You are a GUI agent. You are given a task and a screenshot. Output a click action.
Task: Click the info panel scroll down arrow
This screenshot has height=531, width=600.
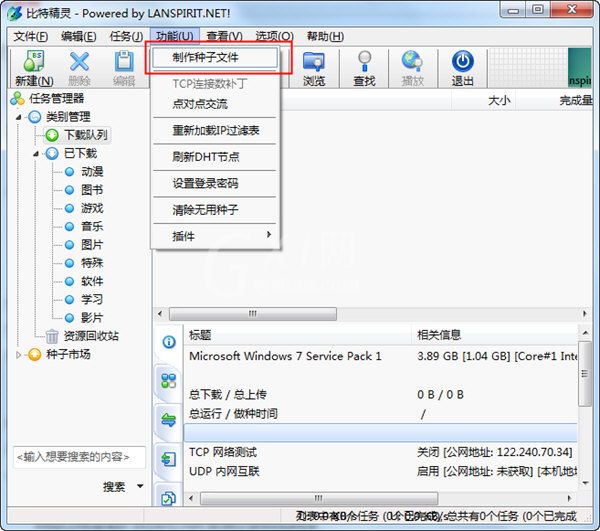point(585,483)
